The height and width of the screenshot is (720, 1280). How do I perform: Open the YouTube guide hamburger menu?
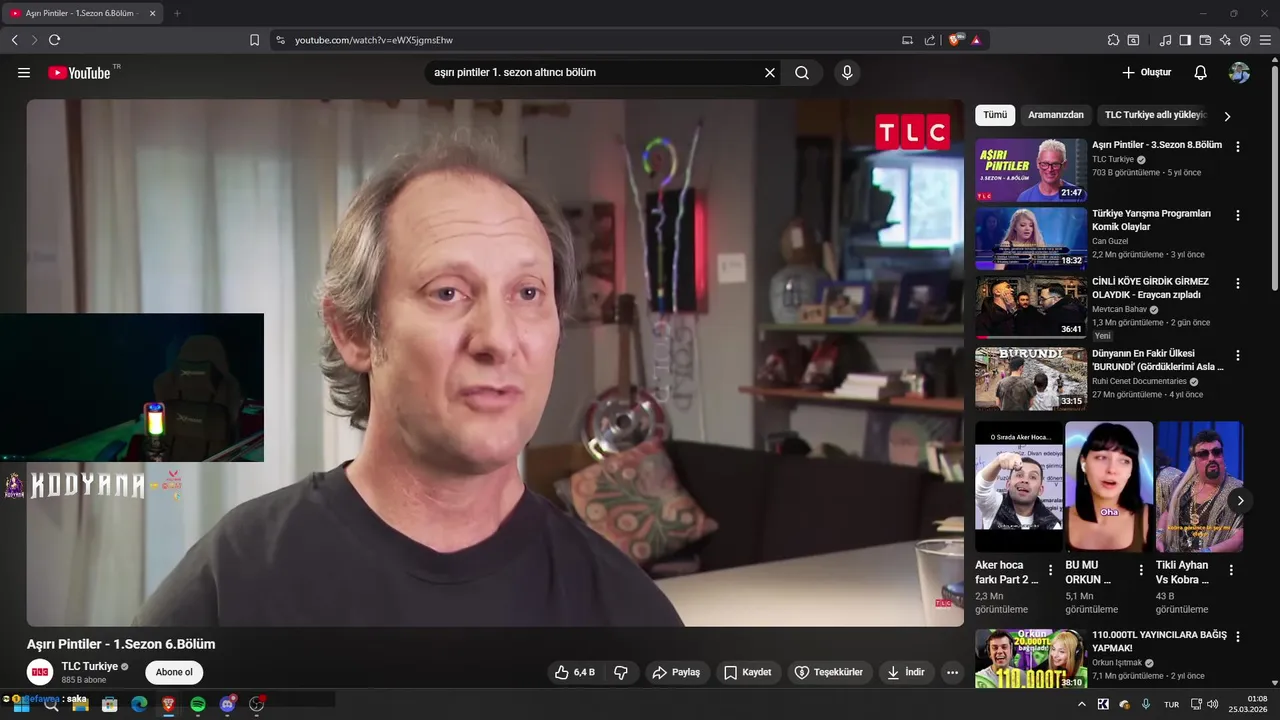24,72
